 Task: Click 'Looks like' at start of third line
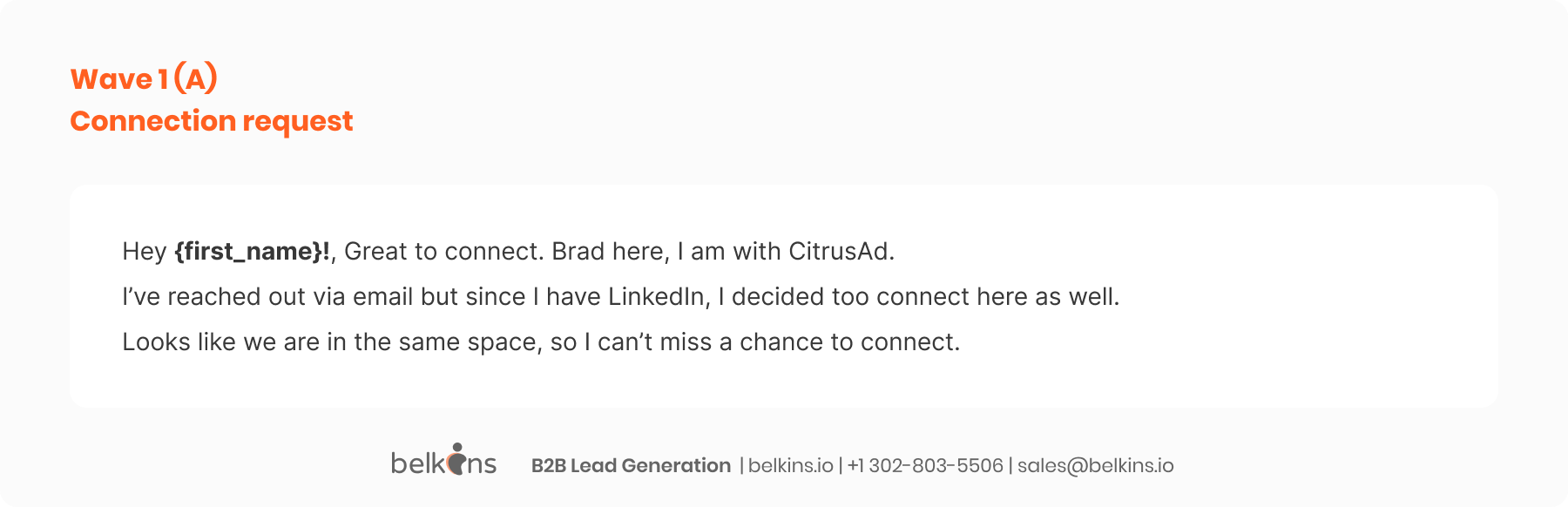tap(179, 342)
